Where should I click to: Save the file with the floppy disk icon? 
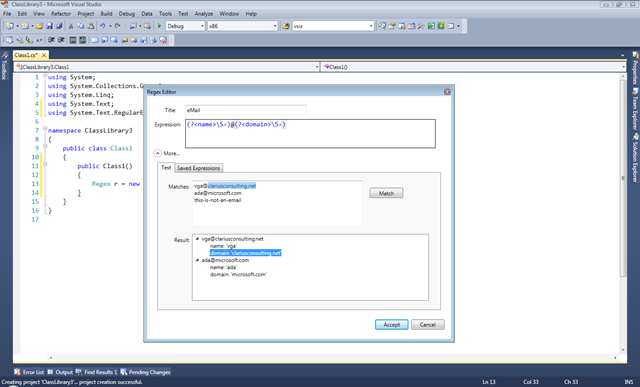coord(49,26)
